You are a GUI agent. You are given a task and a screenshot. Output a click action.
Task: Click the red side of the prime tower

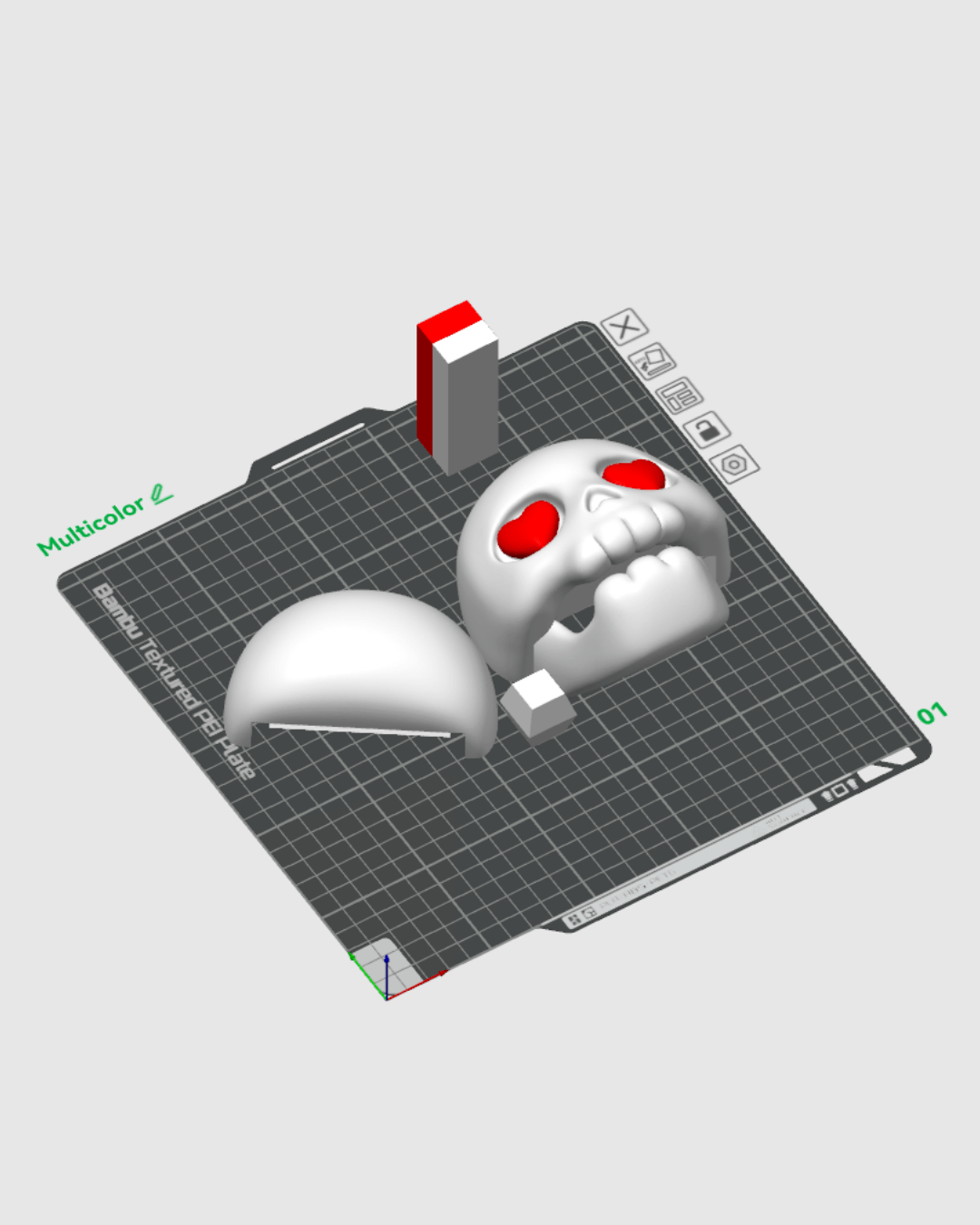point(425,386)
